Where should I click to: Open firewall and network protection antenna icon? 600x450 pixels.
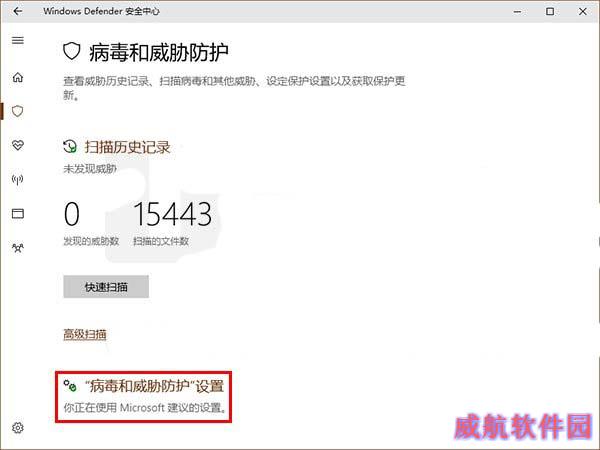18,179
